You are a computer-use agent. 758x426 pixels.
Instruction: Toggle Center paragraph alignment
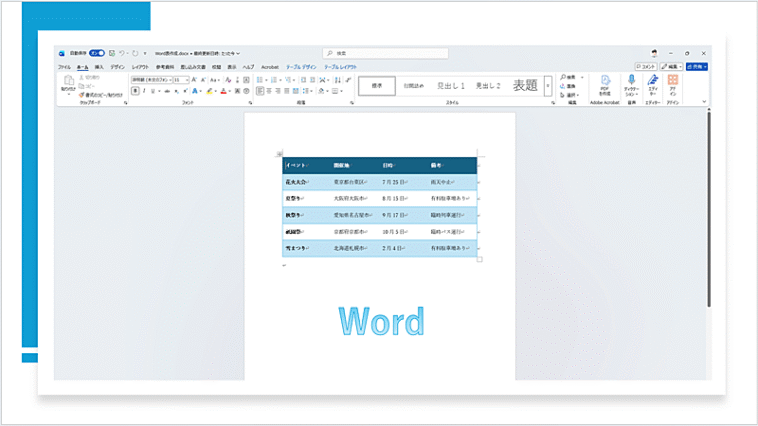pyautogui.click(x=269, y=91)
